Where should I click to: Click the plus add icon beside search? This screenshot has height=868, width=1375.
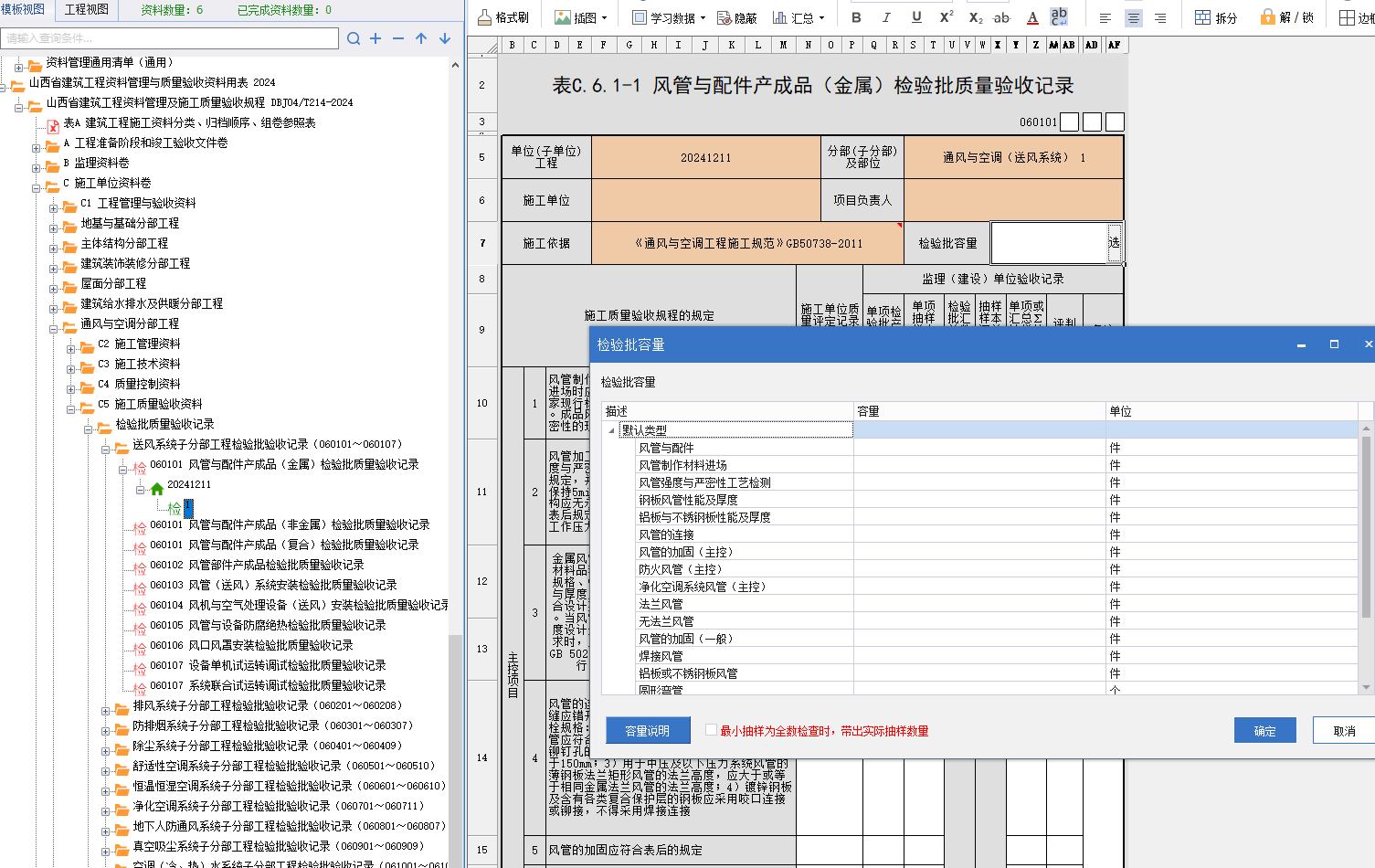tap(375, 38)
